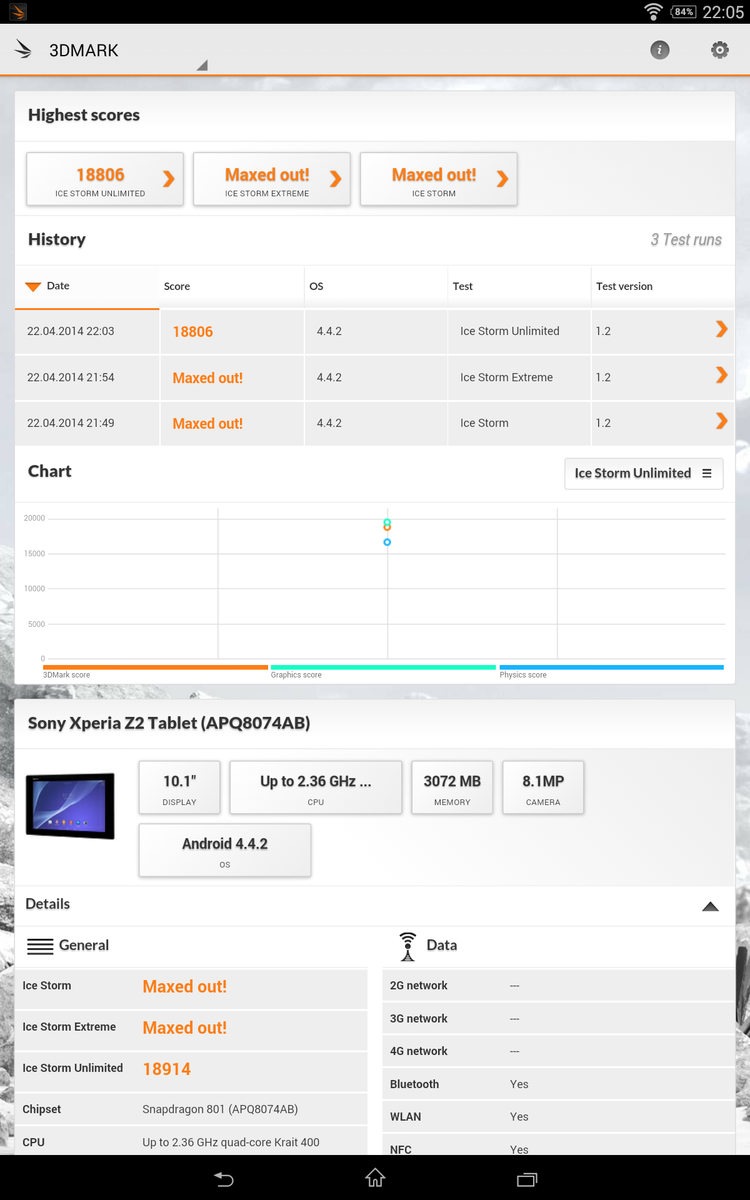Click the 3 Test runs label

point(685,240)
